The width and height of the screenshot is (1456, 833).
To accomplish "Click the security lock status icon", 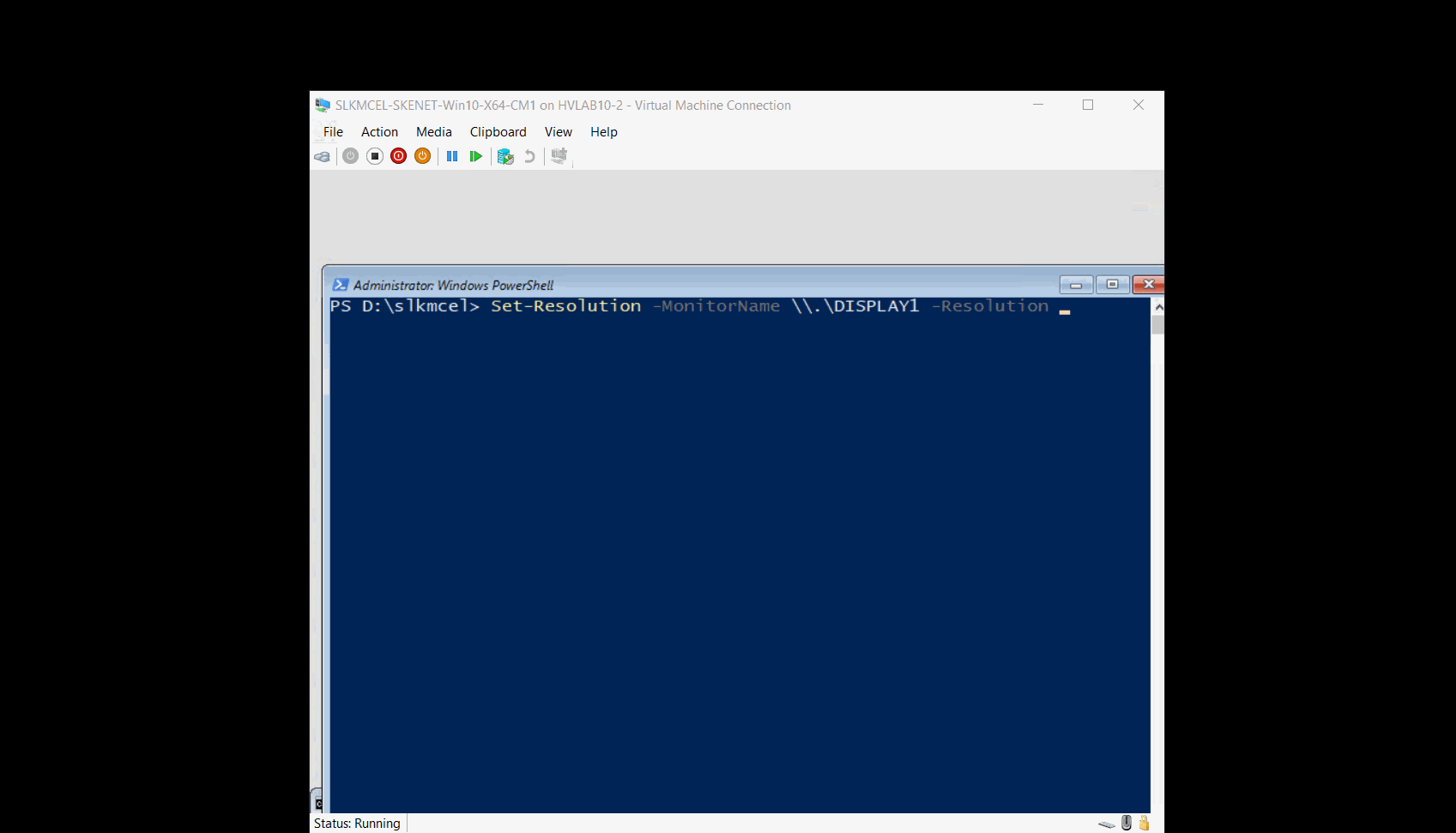I will (1144, 822).
